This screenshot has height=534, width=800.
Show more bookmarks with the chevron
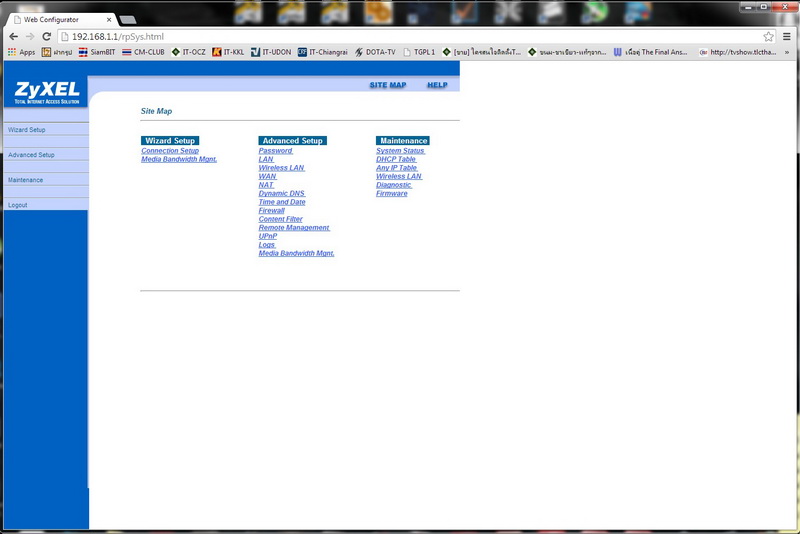coord(787,52)
